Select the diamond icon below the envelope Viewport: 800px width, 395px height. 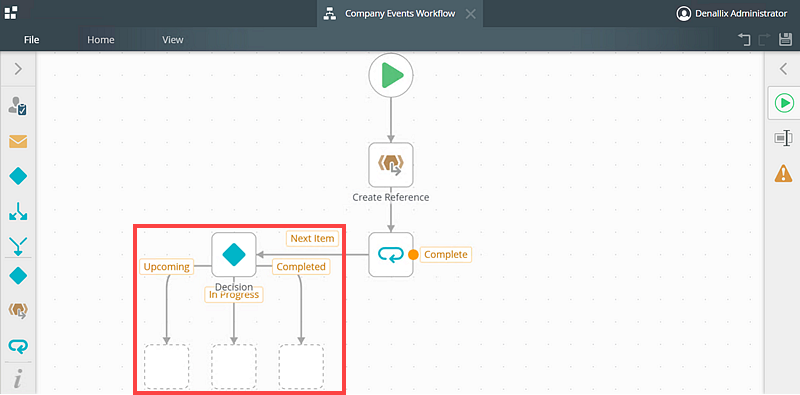click(18, 177)
